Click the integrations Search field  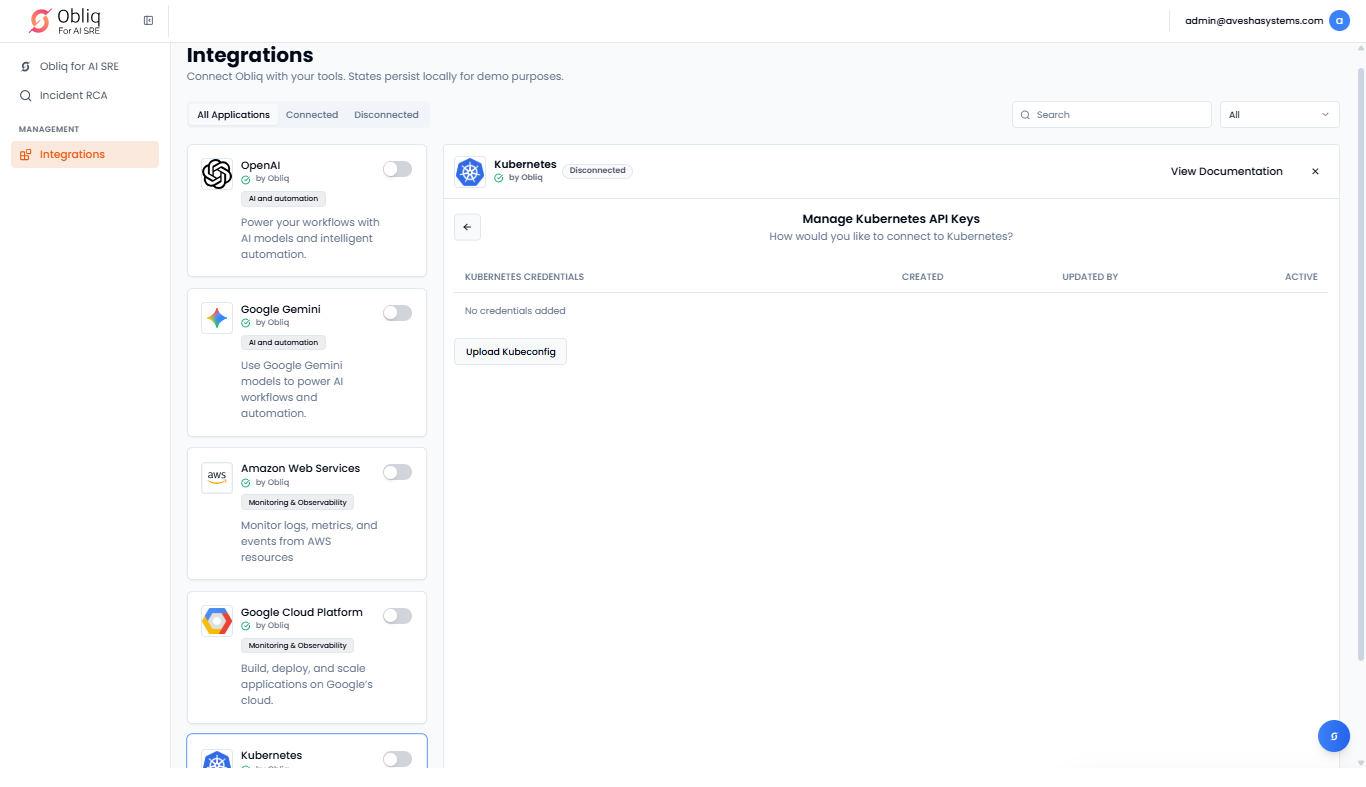coord(1111,115)
